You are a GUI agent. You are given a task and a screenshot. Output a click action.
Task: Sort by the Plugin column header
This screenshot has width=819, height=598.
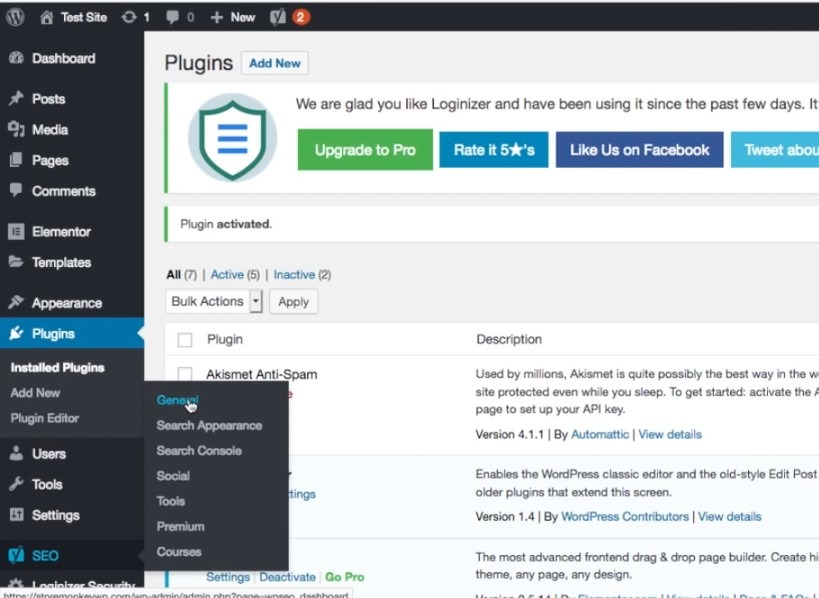tap(225, 339)
